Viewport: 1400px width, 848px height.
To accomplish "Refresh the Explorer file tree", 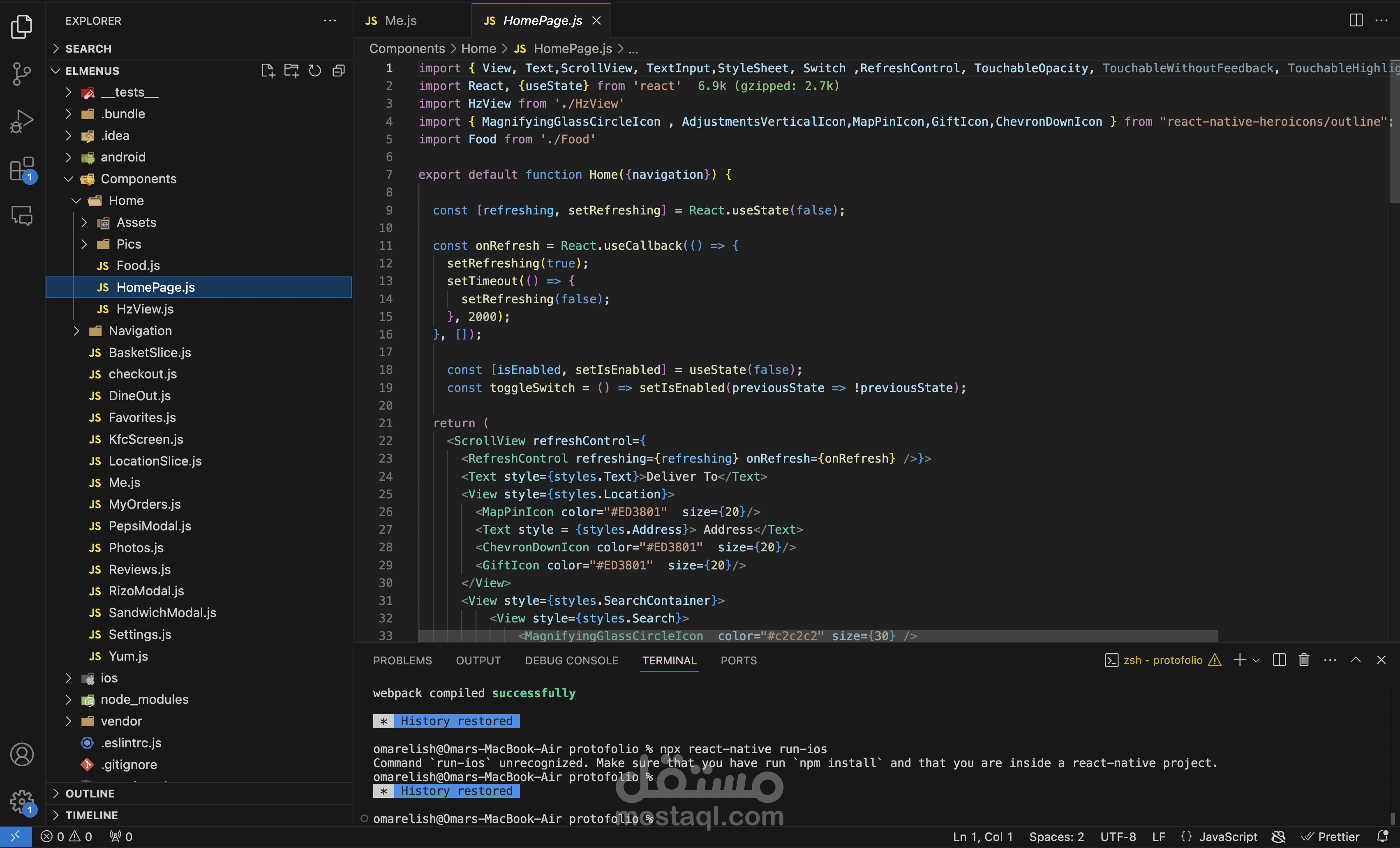I will pyautogui.click(x=315, y=70).
